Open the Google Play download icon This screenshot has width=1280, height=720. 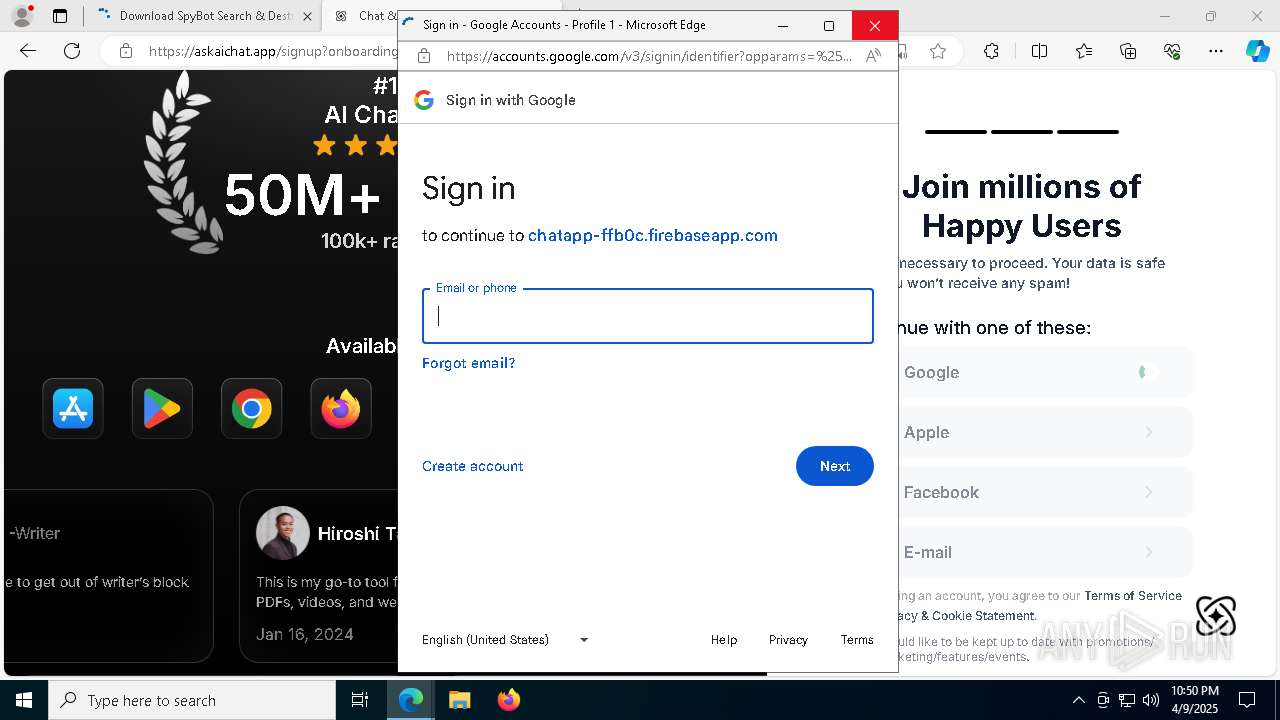162,409
